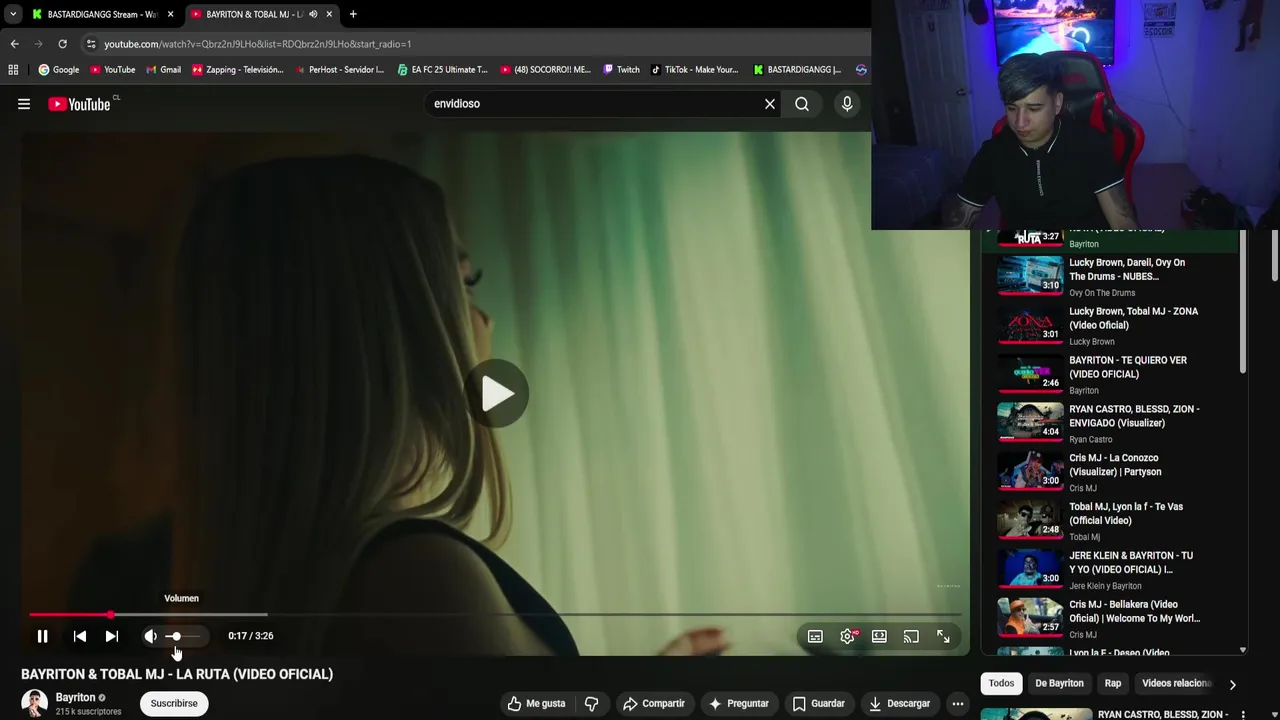
Task: Play Cris MJ La Conozco video
Action: point(1110,473)
